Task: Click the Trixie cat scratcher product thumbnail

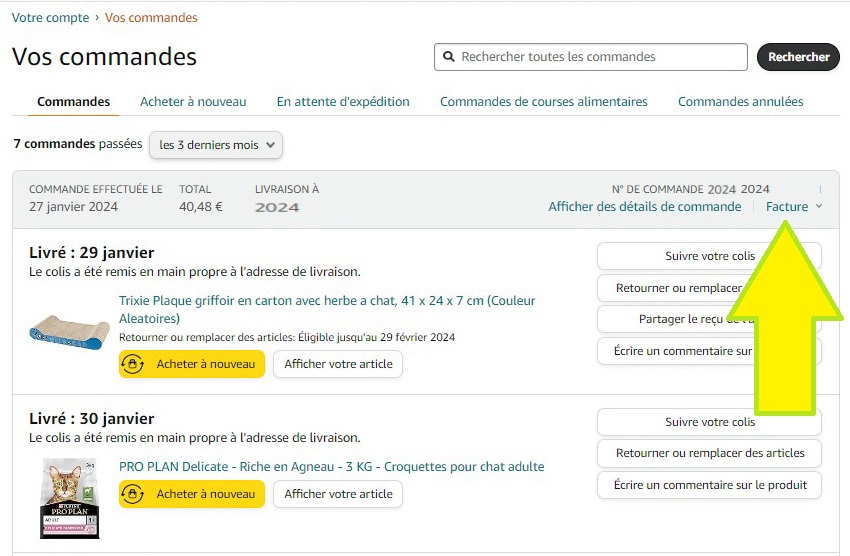Action: coord(69,331)
